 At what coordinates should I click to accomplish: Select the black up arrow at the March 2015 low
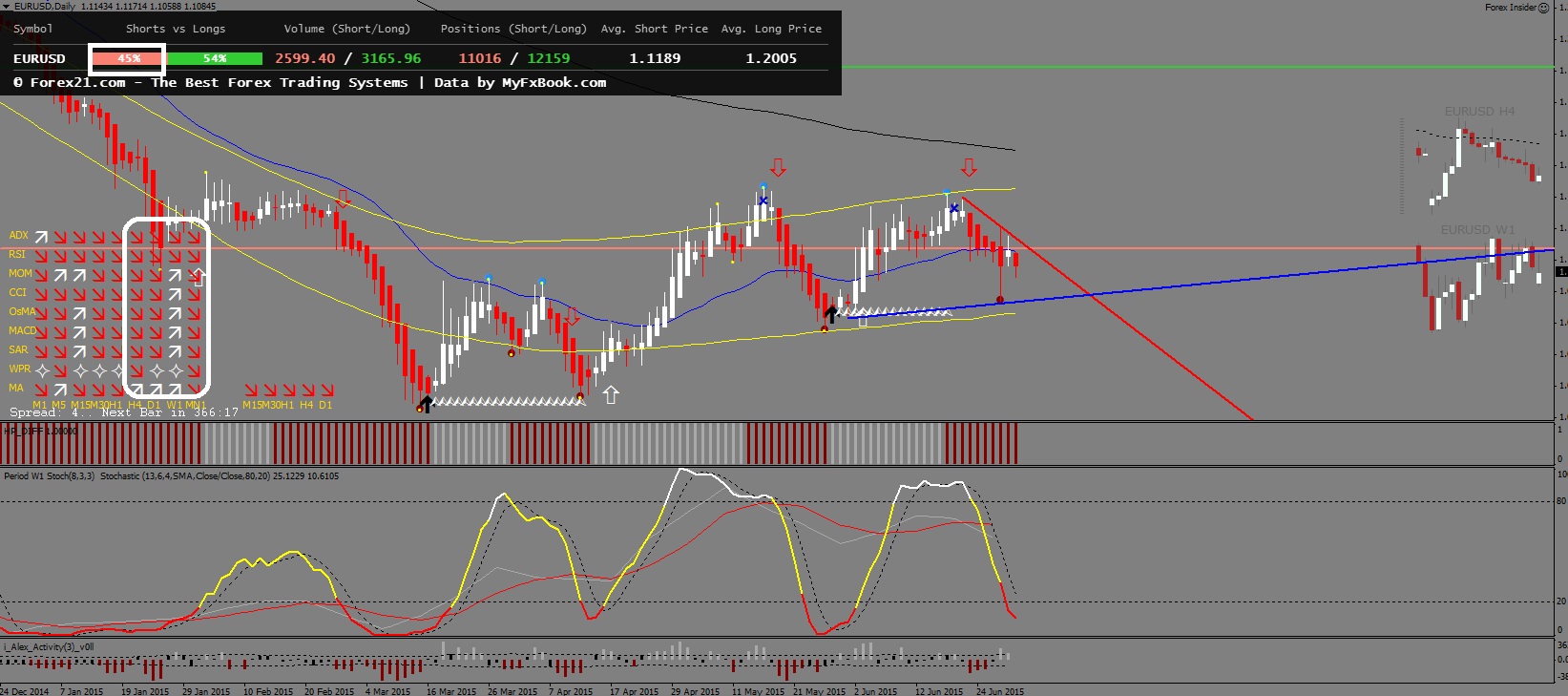pos(427,404)
